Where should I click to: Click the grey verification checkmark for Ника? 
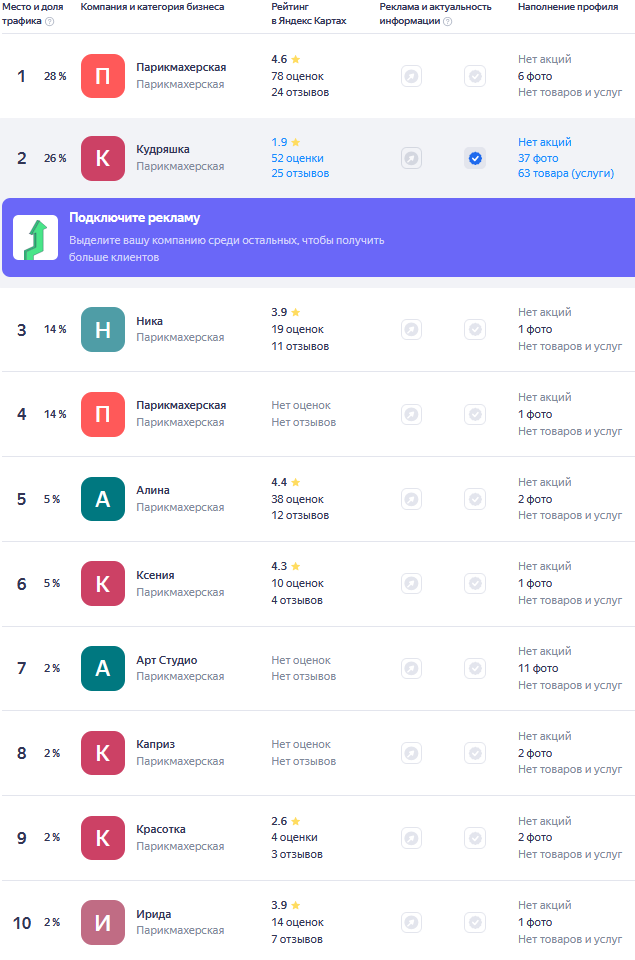click(475, 329)
